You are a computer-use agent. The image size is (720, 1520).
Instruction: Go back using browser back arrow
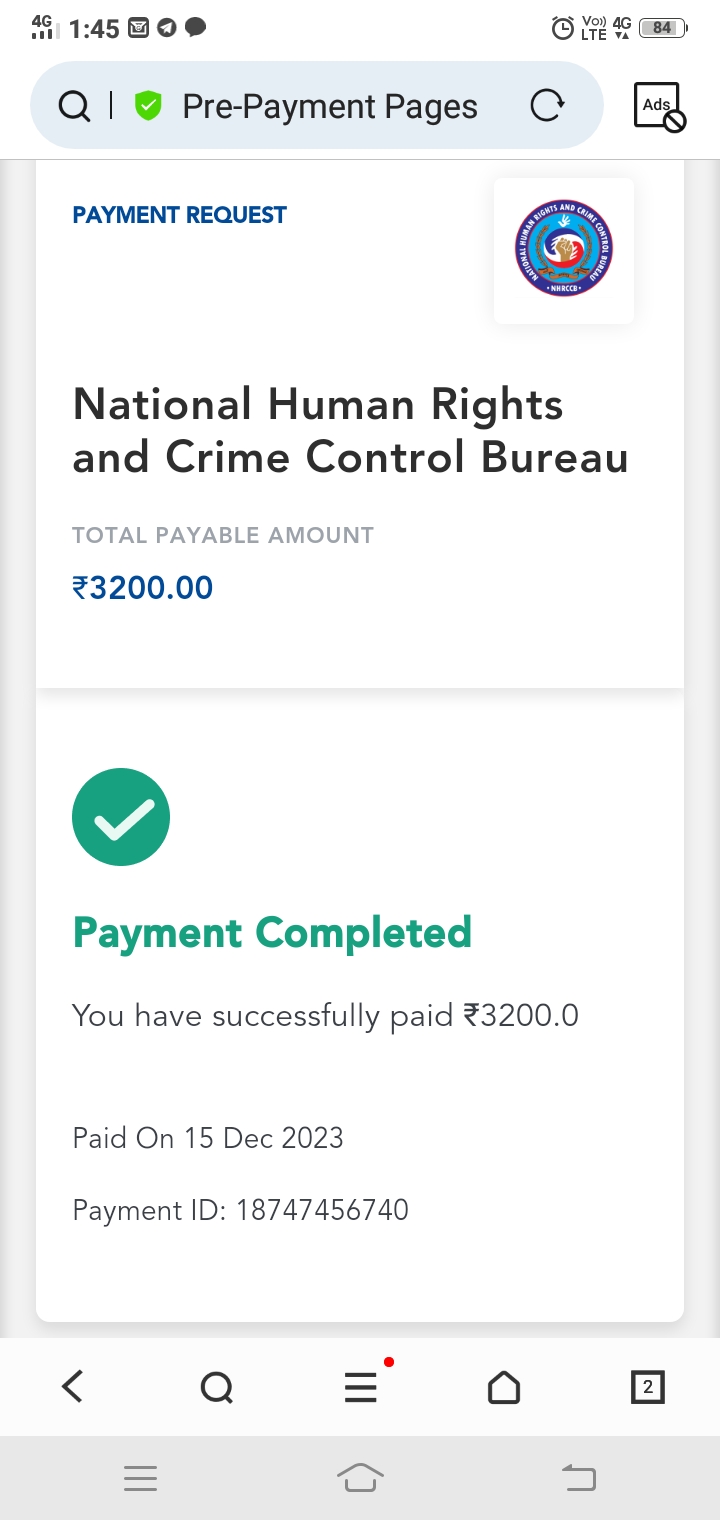(72, 1387)
